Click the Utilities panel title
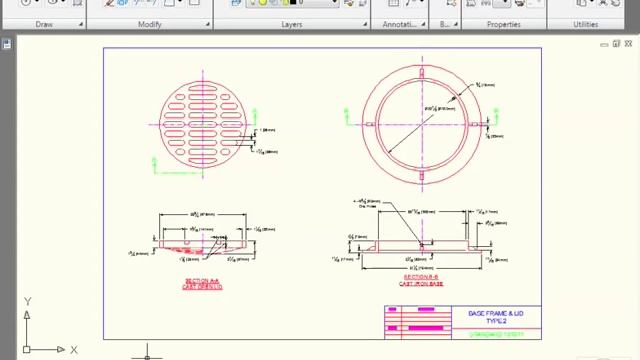Viewport: 640px width, 360px height. (585, 24)
